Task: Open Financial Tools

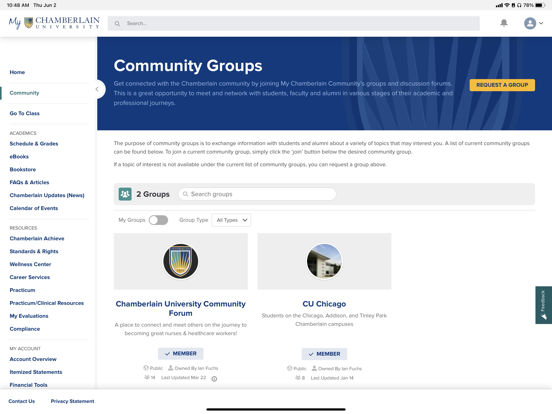Action: [x=29, y=385]
